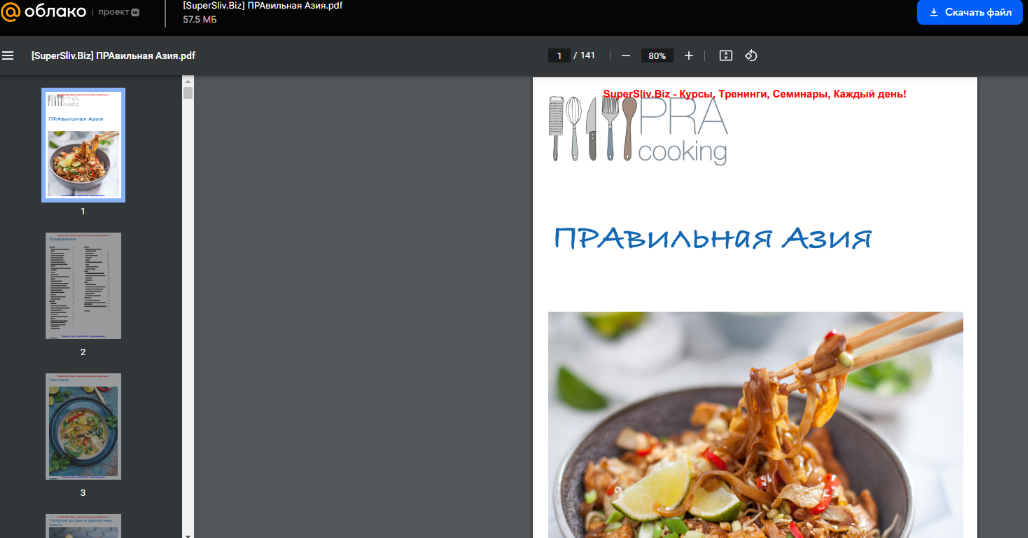1028x538 pixels.
Task: Rotate the document counterclockwise
Action: point(751,56)
